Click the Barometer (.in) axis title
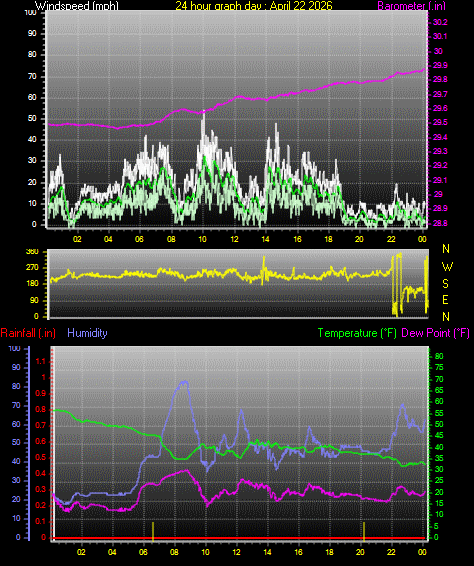This screenshot has height=566, width=474. [x=412, y=5]
